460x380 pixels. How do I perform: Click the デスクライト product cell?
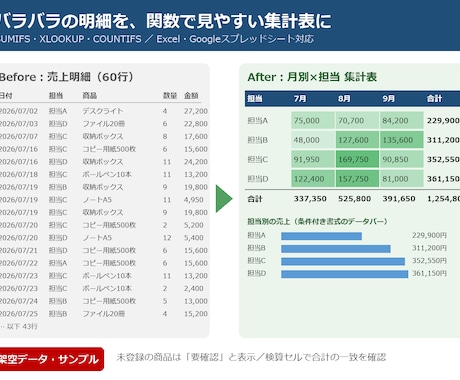click(103, 111)
